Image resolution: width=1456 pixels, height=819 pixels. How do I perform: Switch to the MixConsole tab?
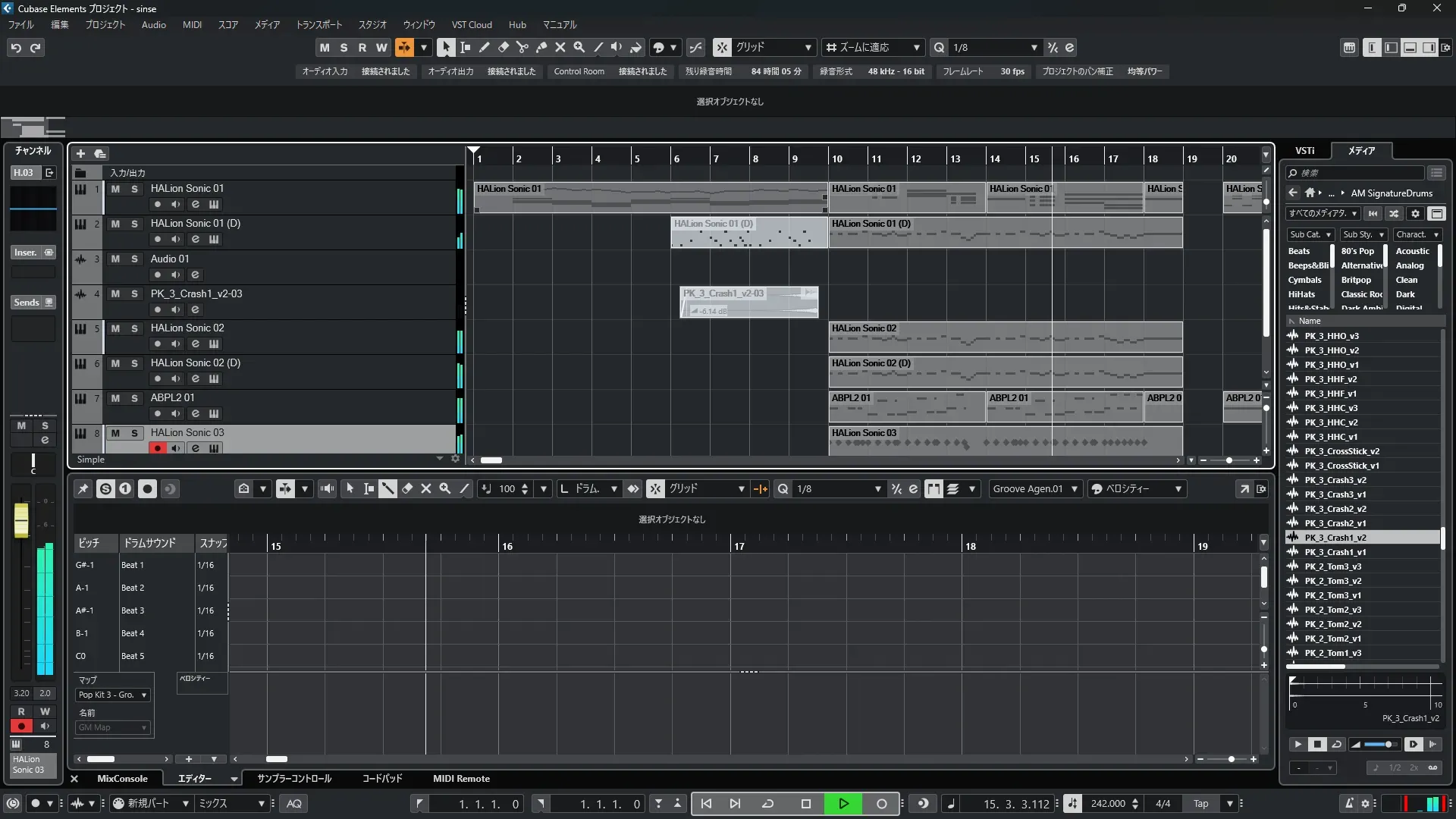[122, 779]
